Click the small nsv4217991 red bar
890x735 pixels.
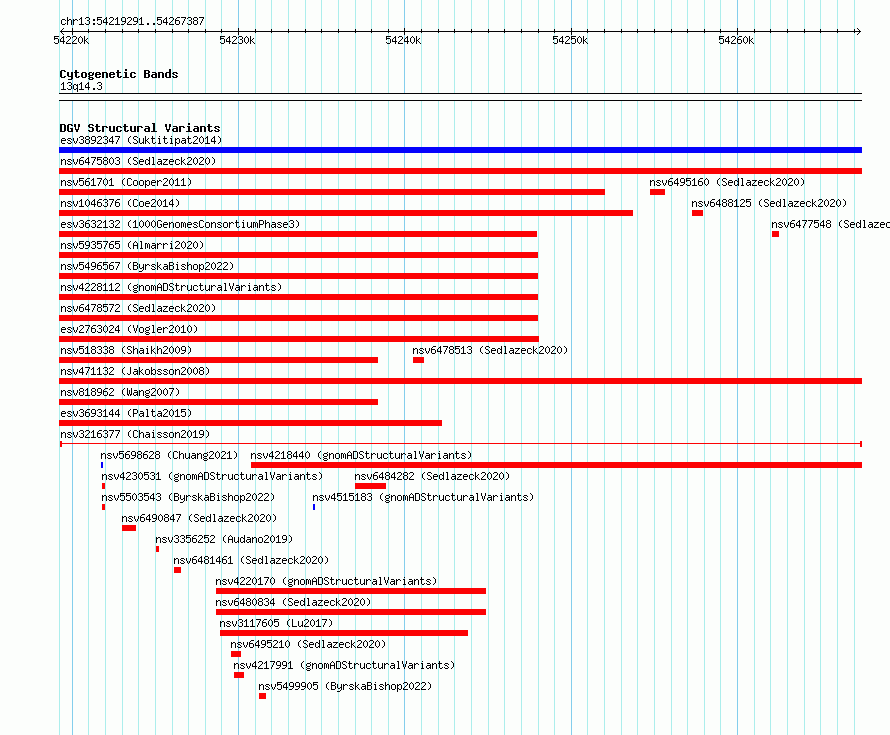239,675
